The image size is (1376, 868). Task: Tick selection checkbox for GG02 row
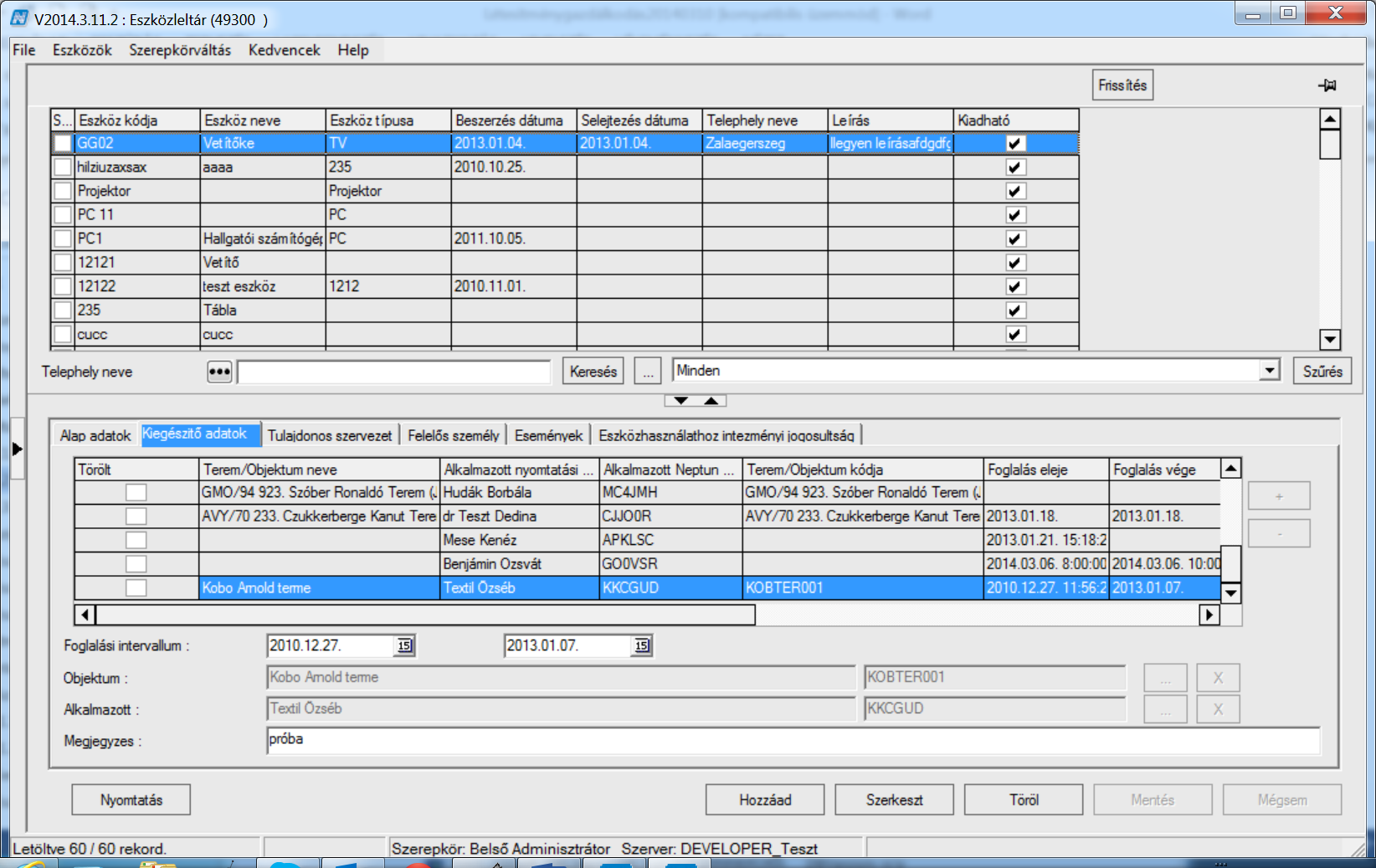63,143
